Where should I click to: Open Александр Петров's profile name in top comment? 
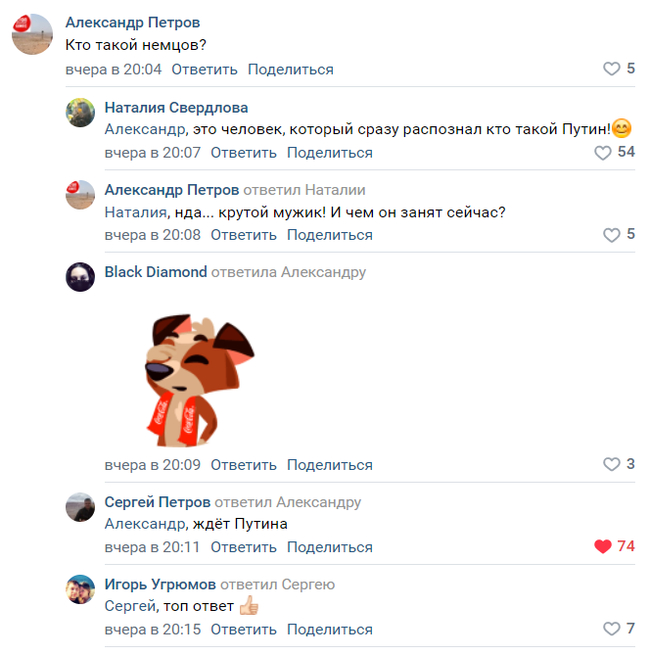click(x=132, y=23)
